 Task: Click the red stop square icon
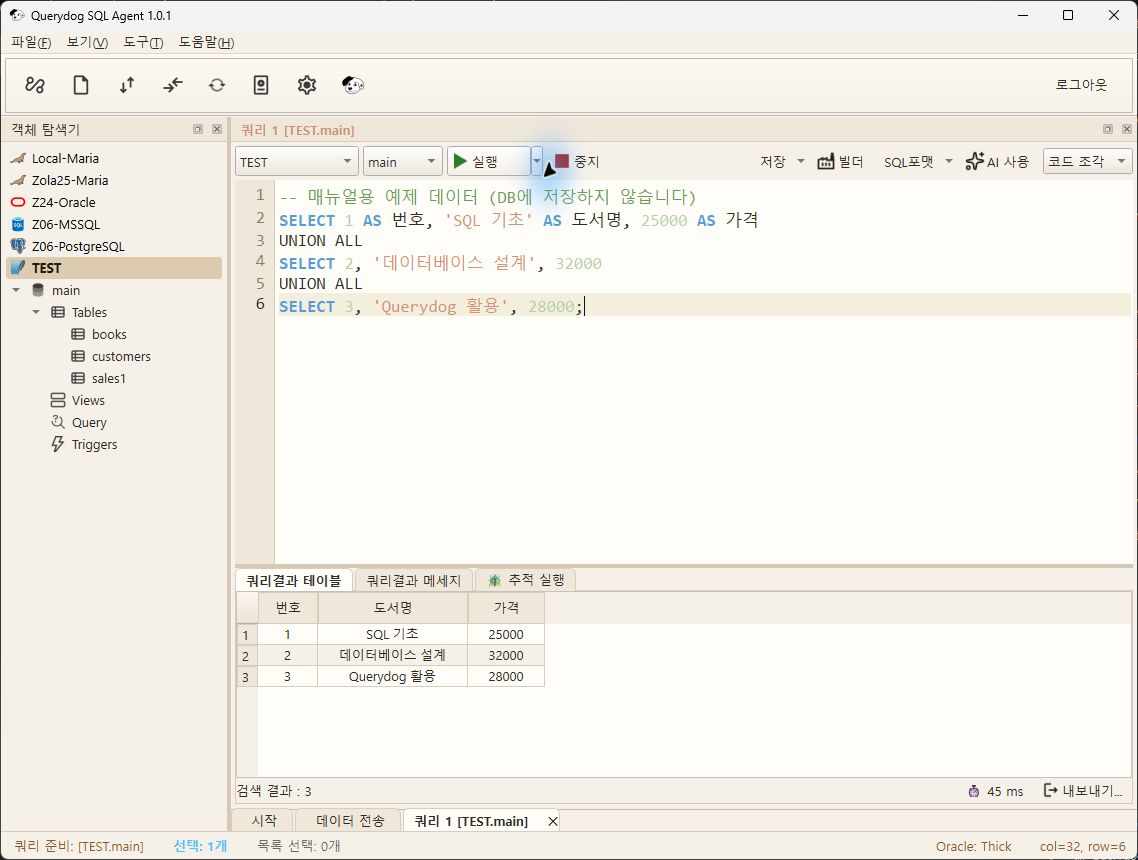(562, 161)
